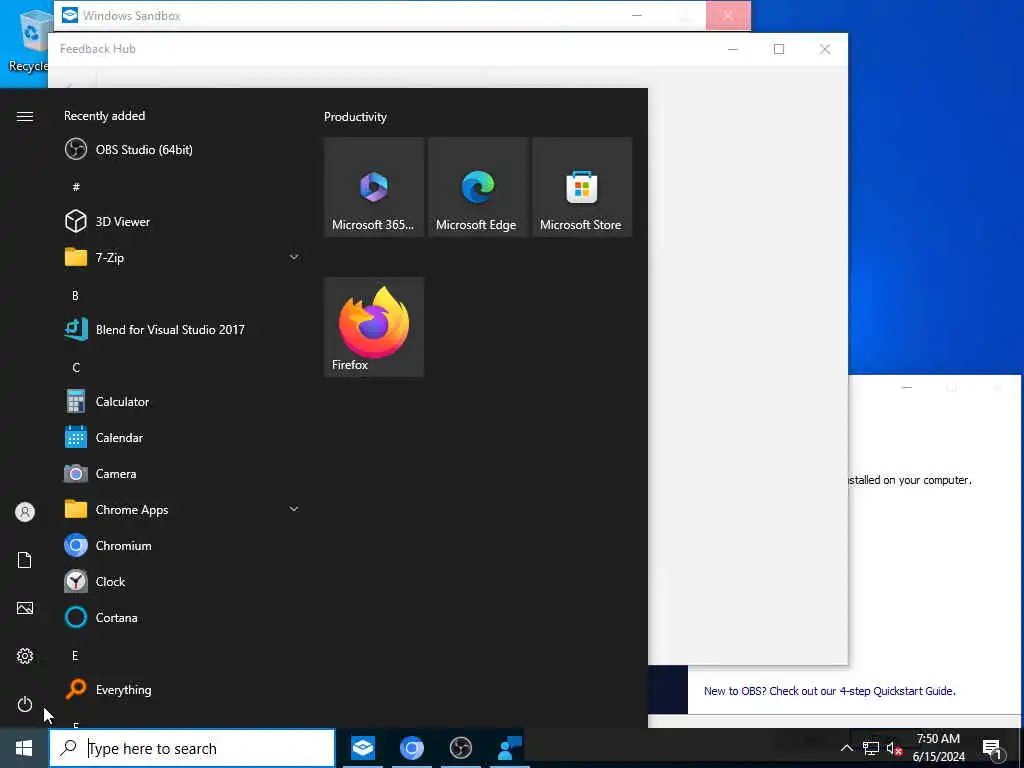The image size is (1024, 768).
Task: Open Chromium from the taskbar
Action: pos(411,748)
